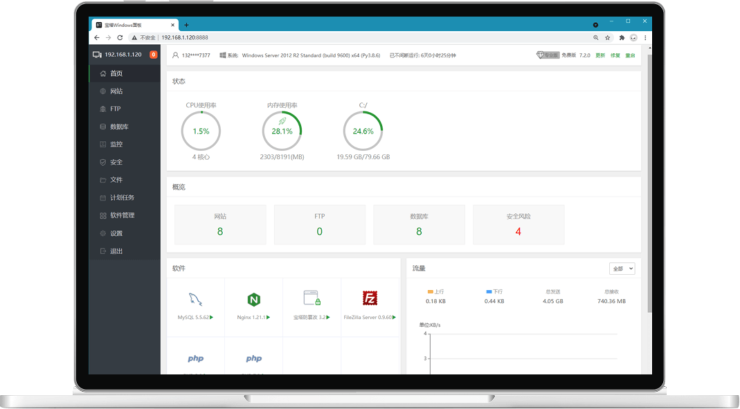Screen dimensions: 740x409
Task: Click the 4 核心 text under CPU
Action: [201, 157]
